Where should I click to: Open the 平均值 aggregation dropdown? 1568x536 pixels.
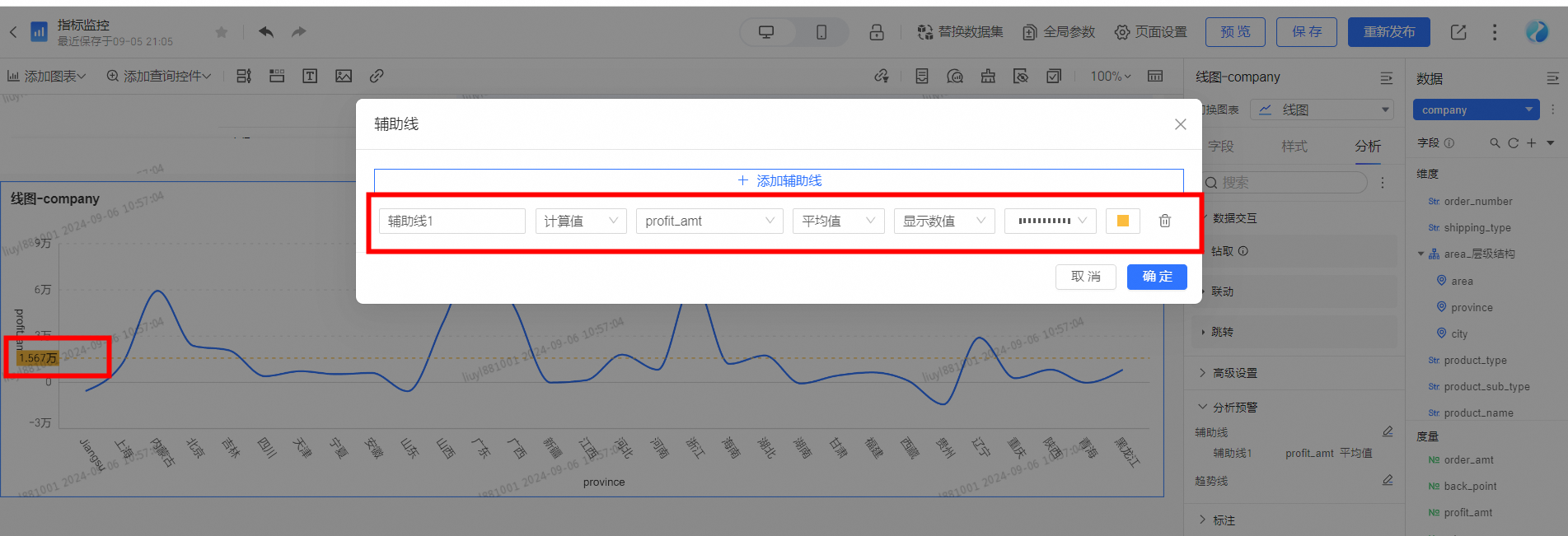click(x=838, y=221)
